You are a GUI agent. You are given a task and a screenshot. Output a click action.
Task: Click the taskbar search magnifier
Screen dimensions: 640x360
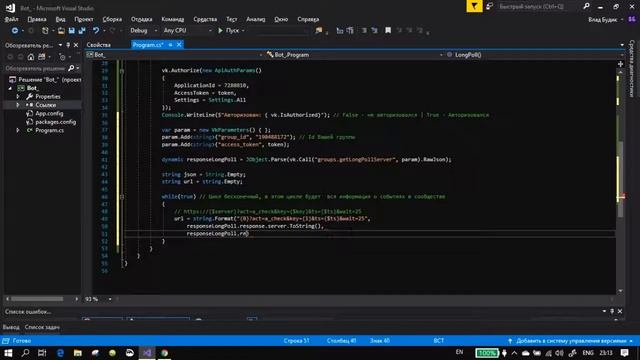point(25,353)
